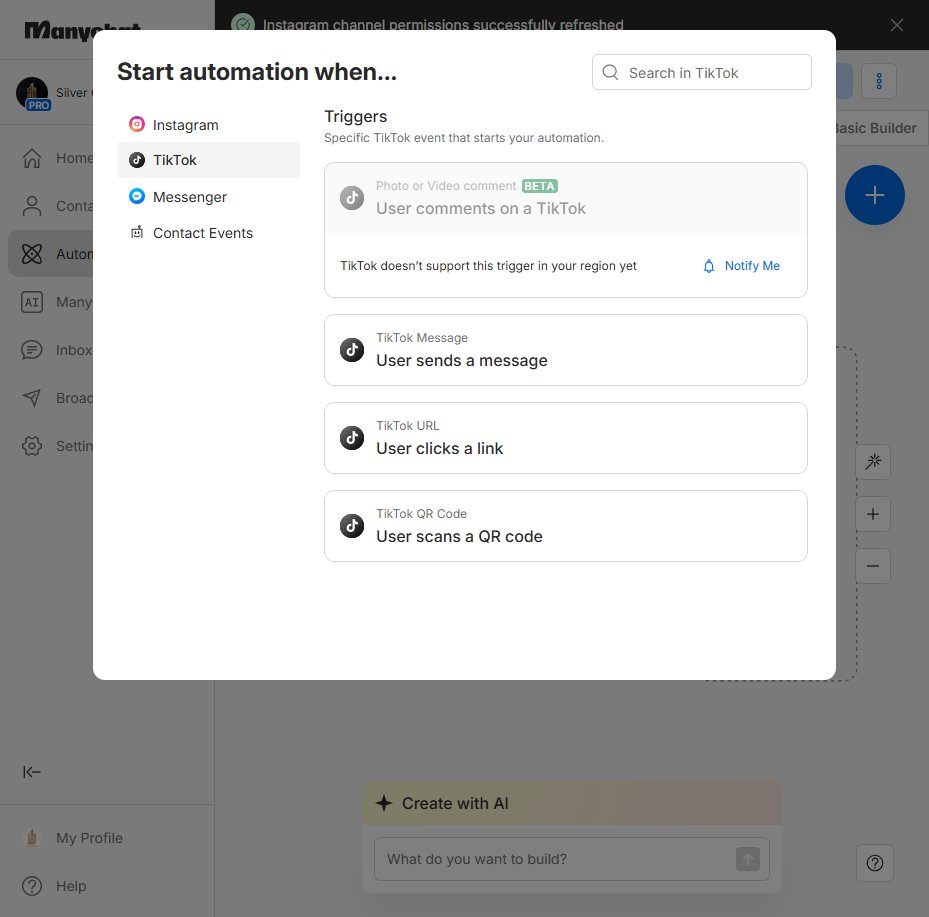Choose the User sends a message trigger
Screen dimensions: 929x917
(x=566, y=350)
